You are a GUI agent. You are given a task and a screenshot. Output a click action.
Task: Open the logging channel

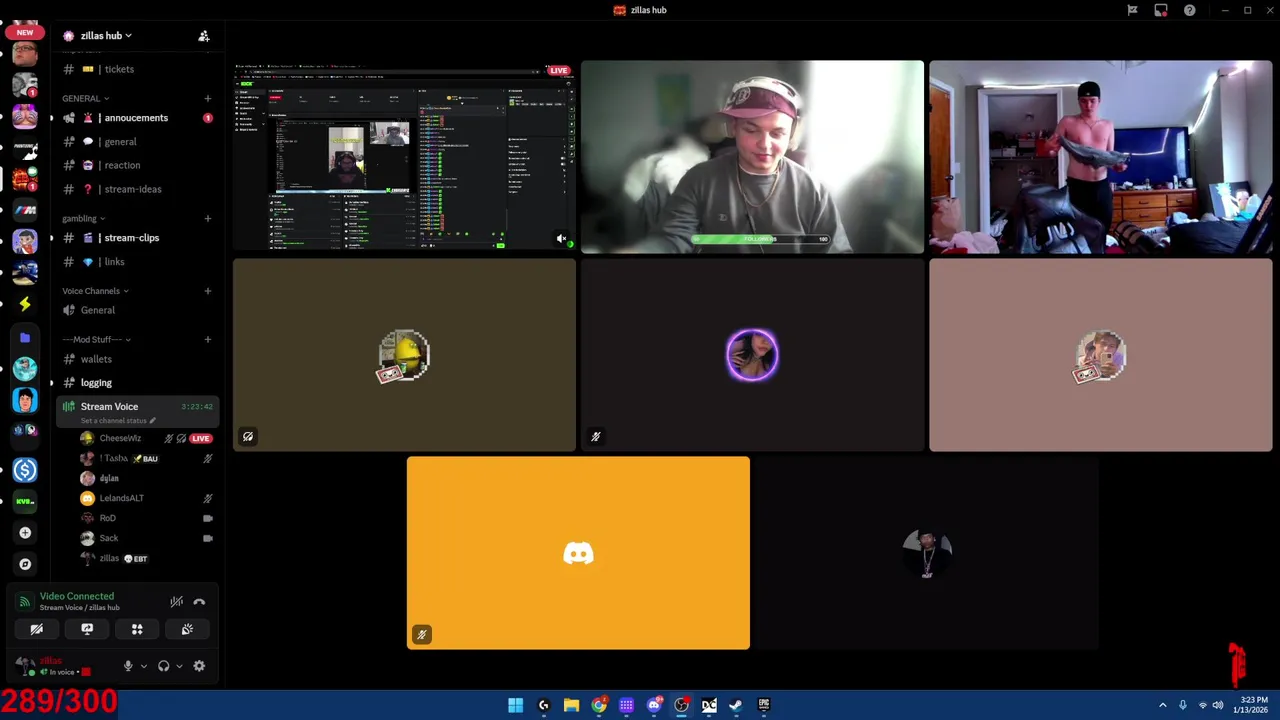tap(138, 383)
